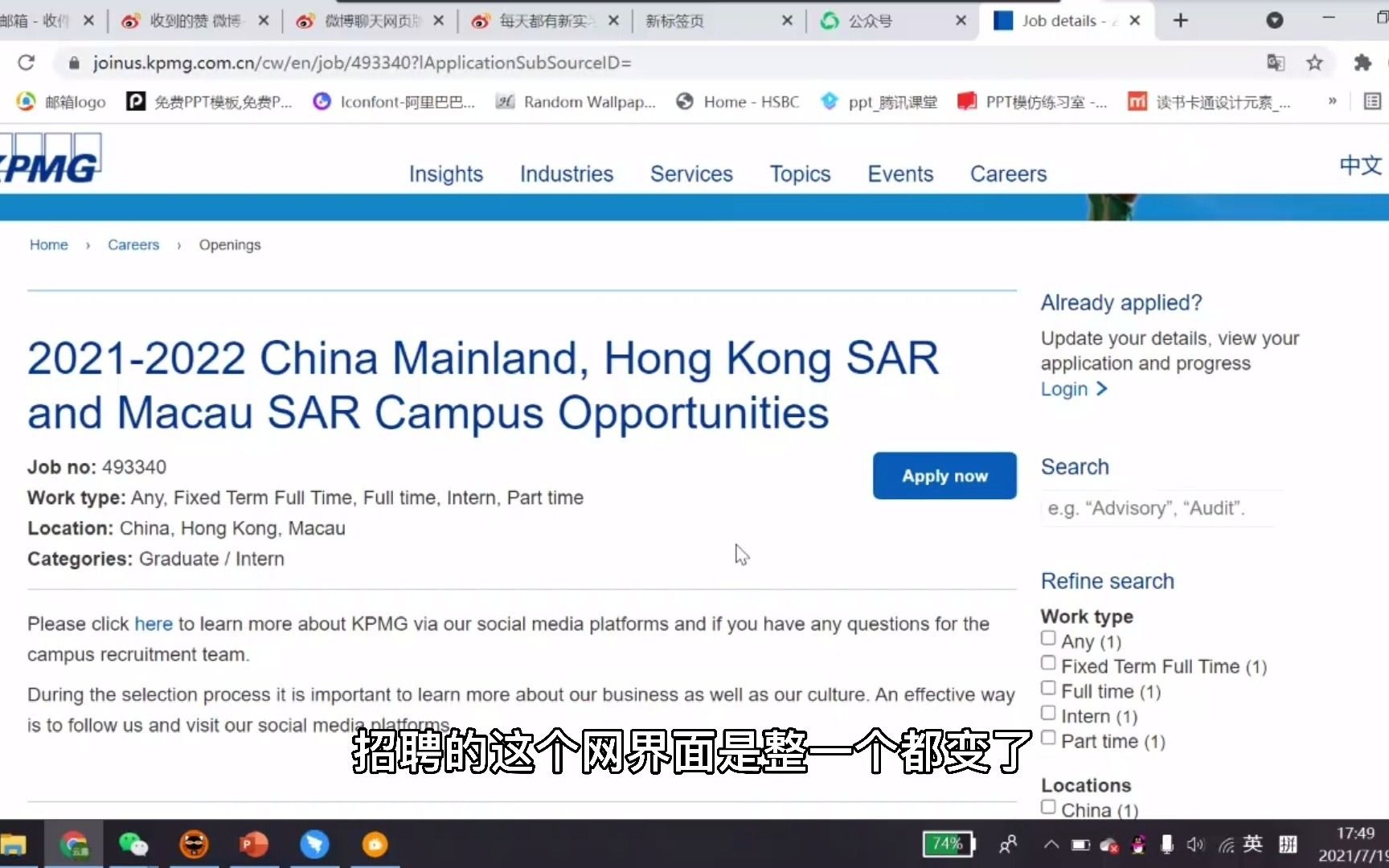Check the Any (1) work type box

(1048, 638)
